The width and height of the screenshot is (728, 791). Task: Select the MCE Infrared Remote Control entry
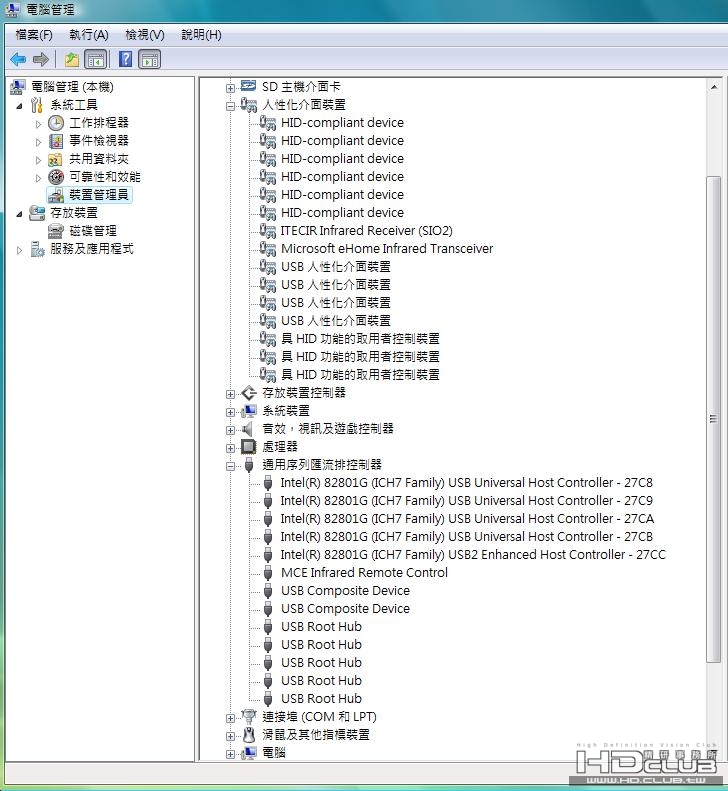pyautogui.click(x=364, y=573)
